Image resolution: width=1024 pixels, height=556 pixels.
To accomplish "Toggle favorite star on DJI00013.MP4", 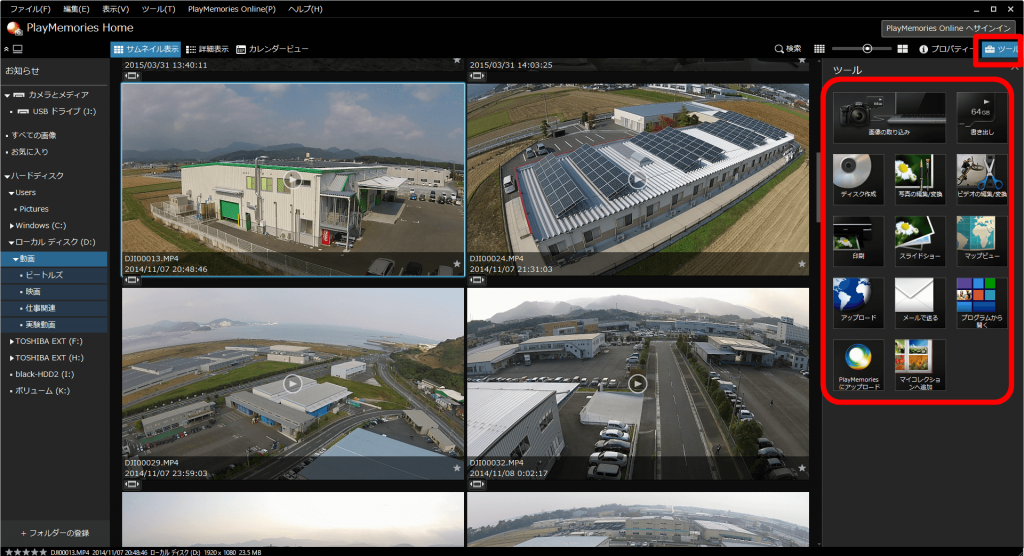I will pyautogui.click(x=457, y=264).
